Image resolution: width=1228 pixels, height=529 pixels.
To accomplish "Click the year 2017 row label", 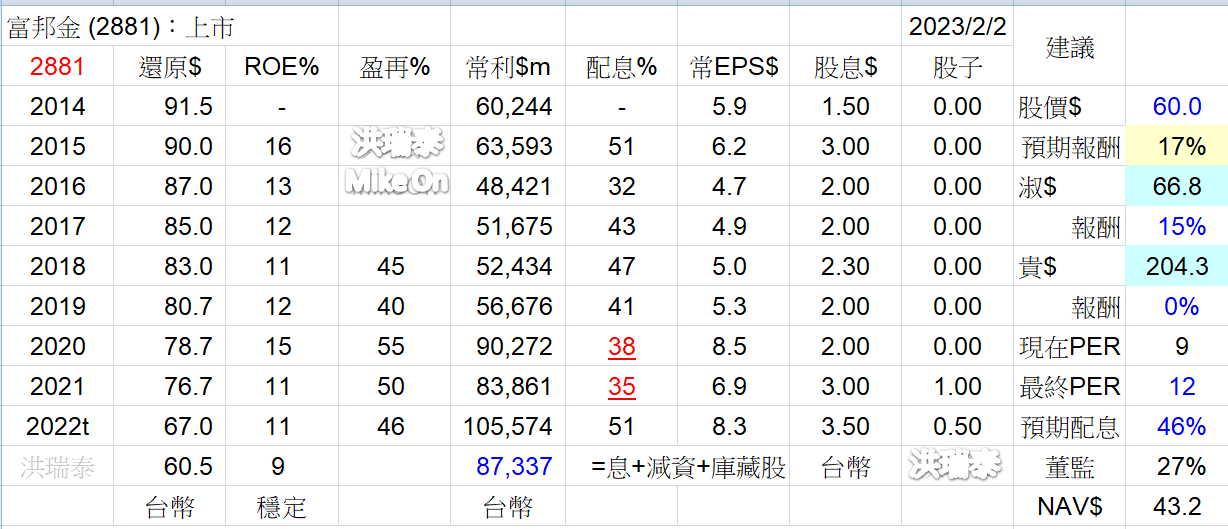I will point(57,227).
